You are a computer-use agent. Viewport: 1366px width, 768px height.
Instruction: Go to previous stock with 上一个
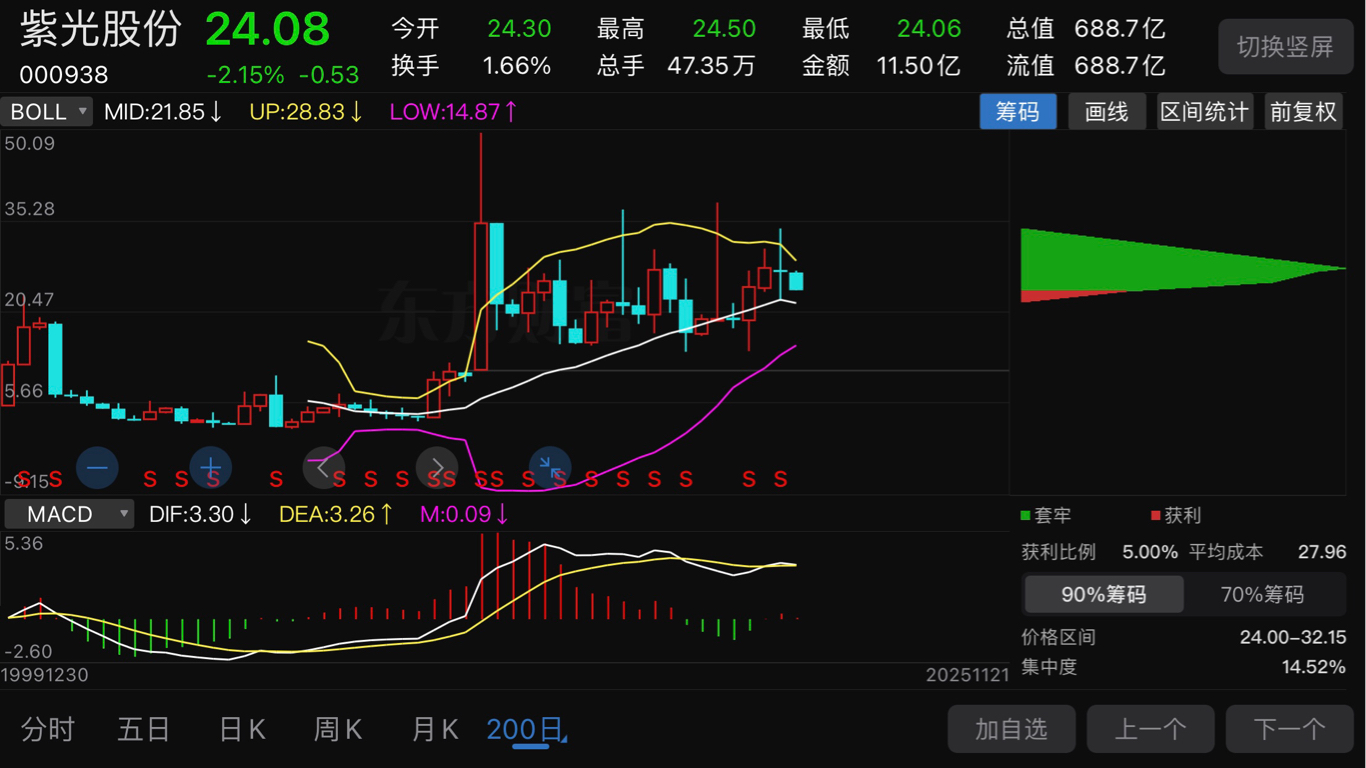pos(1150,729)
